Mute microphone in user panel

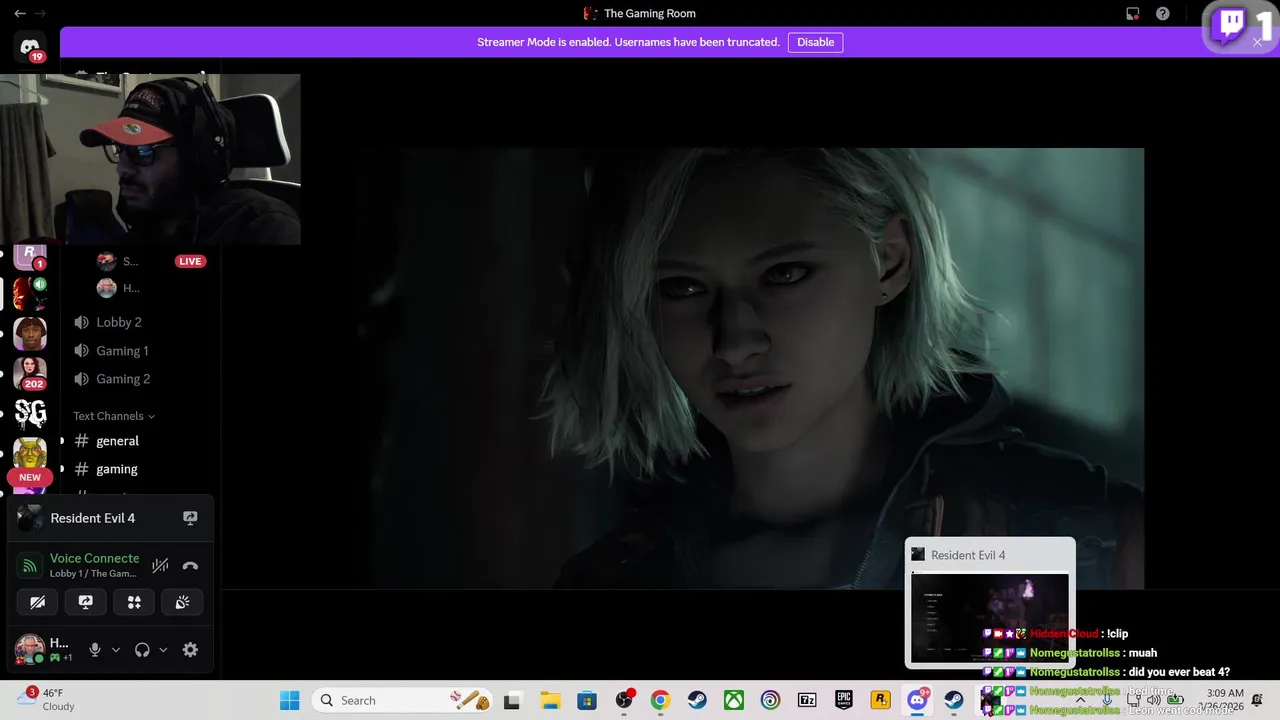[x=95, y=650]
